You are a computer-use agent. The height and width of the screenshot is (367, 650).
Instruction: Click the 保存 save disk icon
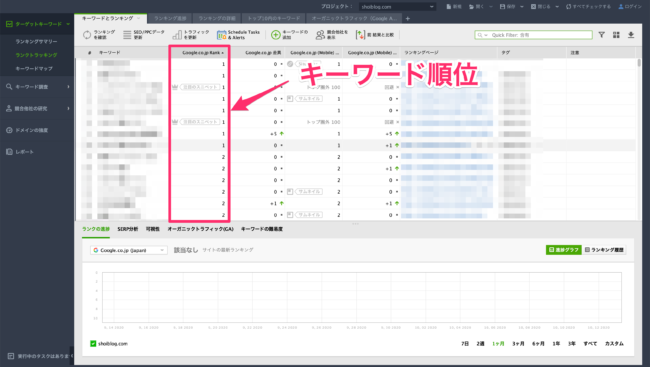click(x=502, y=7)
